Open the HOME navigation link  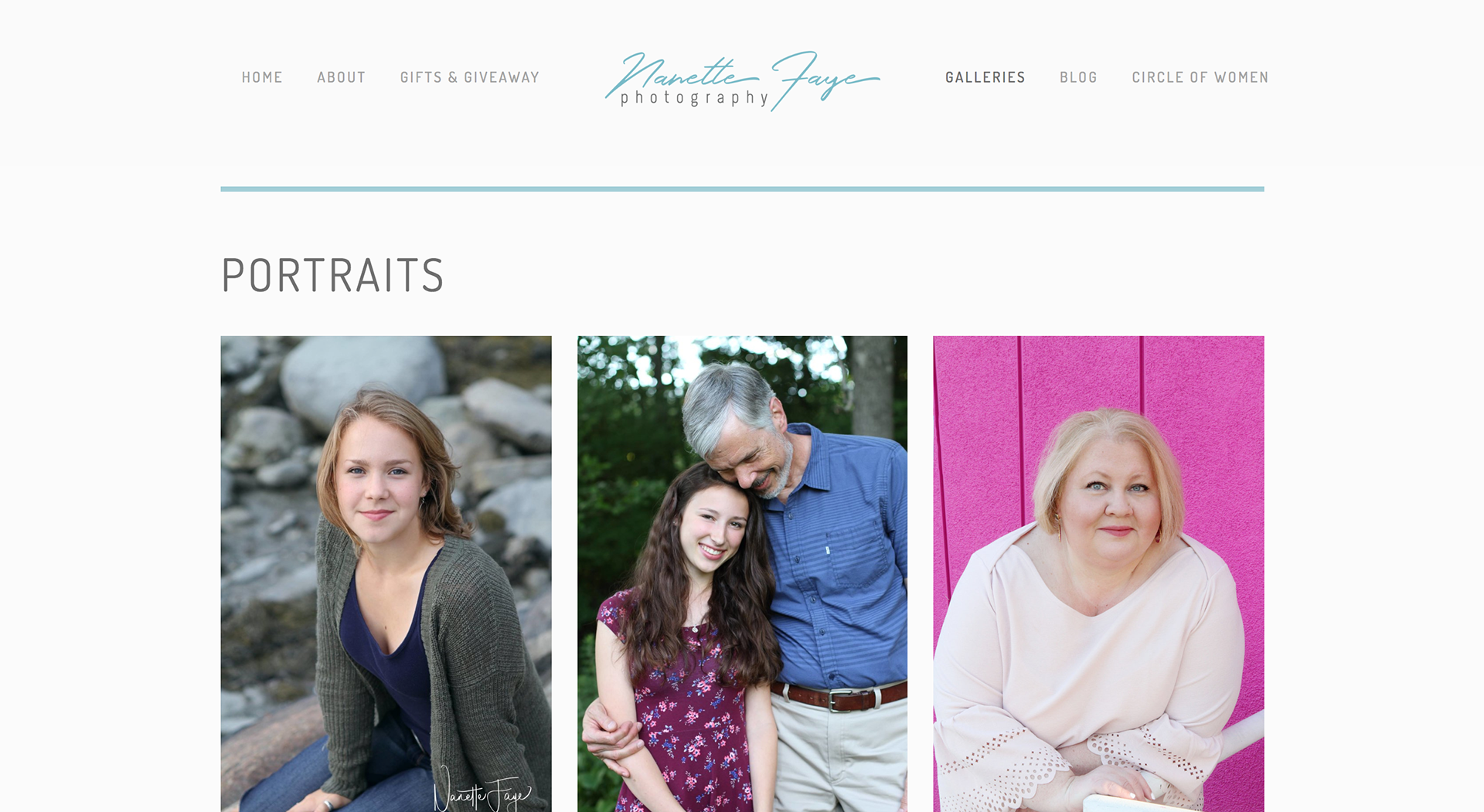[262, 77]
